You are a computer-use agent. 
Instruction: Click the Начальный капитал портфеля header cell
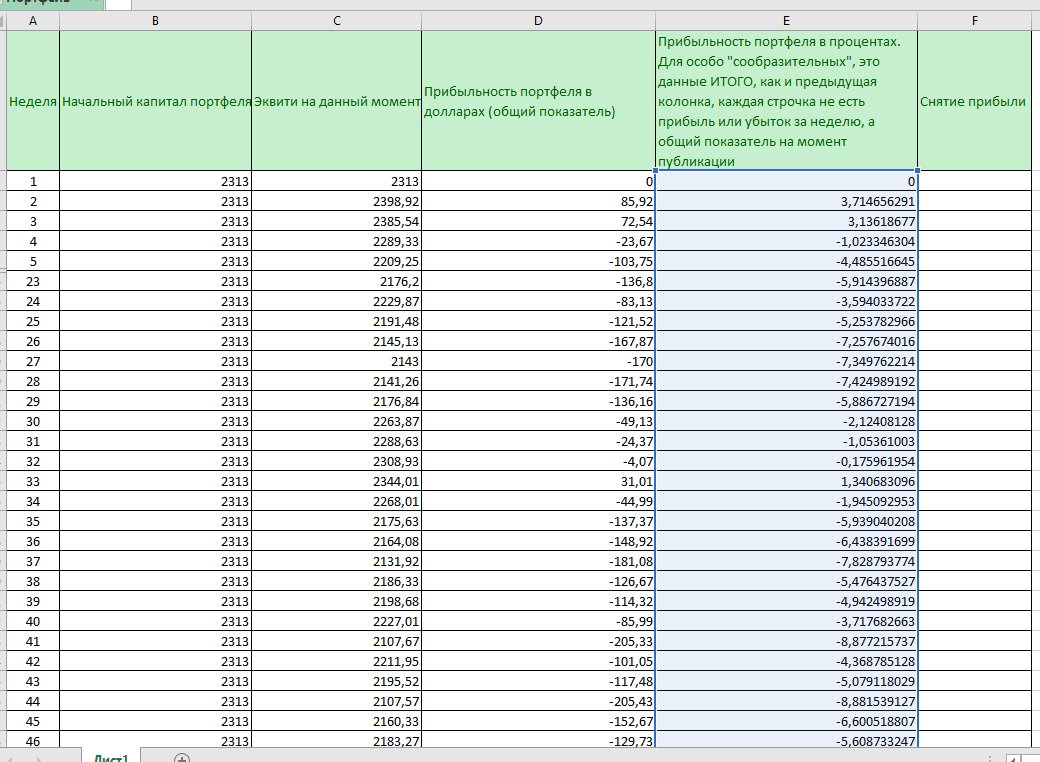[155, 101]
